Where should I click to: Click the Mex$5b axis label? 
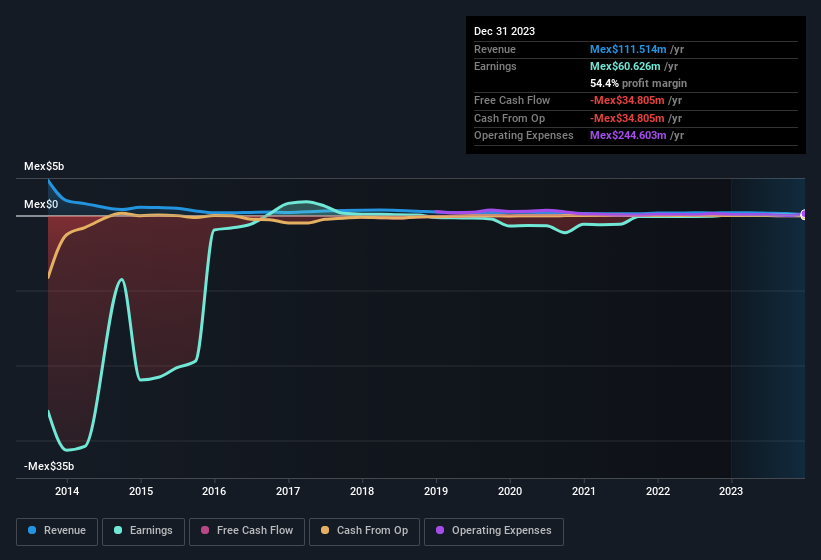(x=44, y=166)
